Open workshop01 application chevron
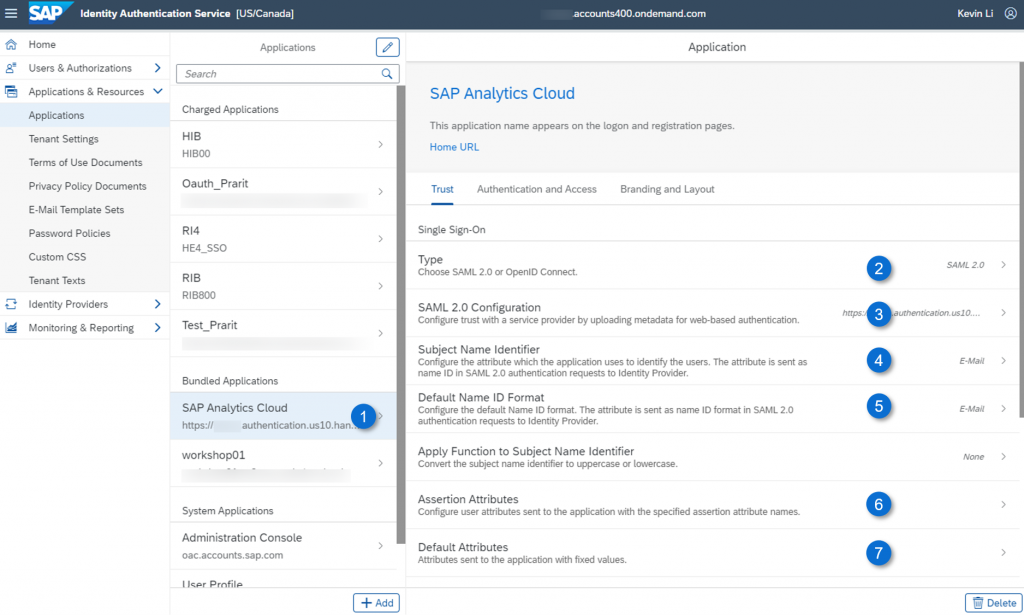1024x615 pixels. coord(380,463)
